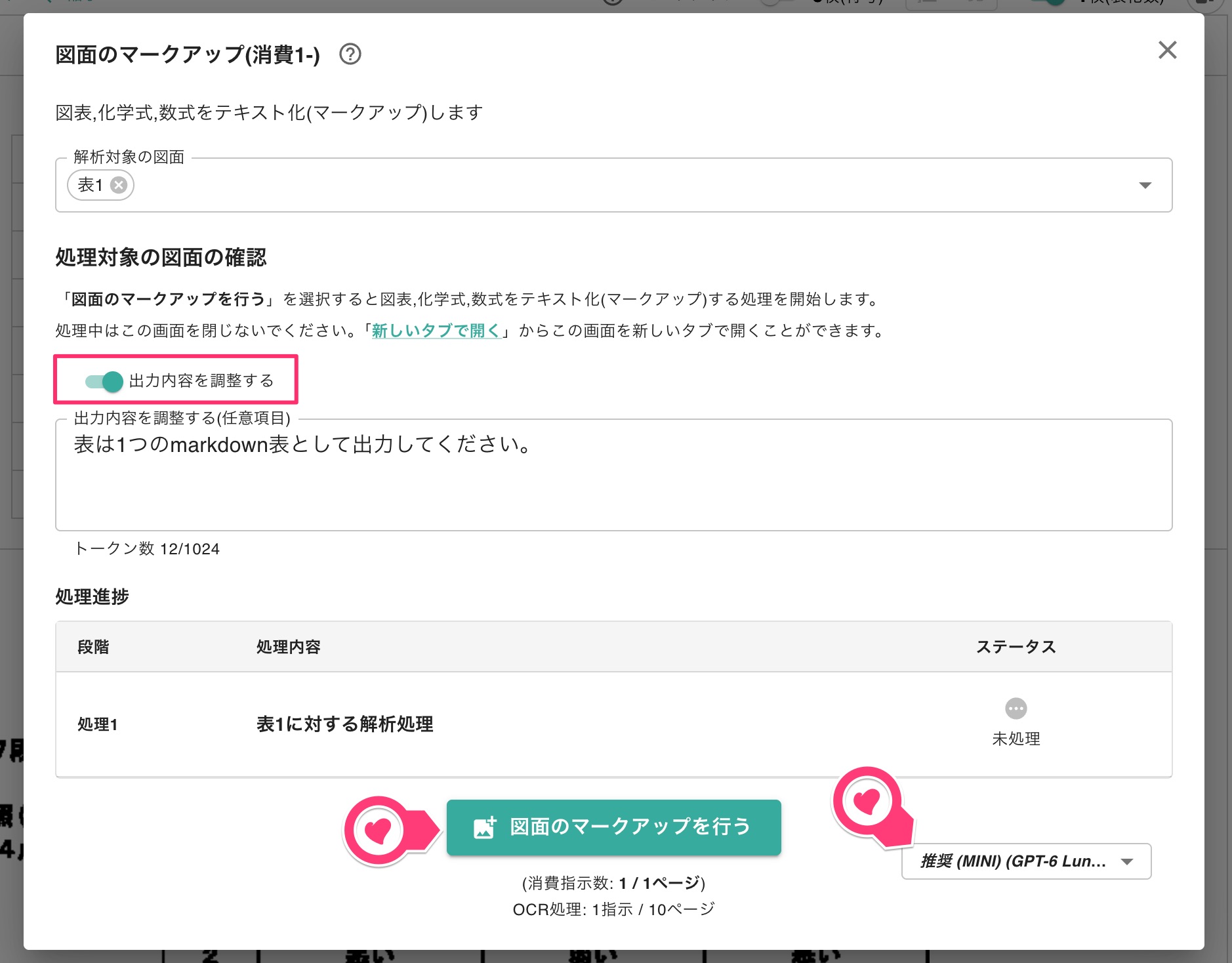Open the help icon beside the dialog title
This screenshot has height=963, width=1232.
(350, 54)
